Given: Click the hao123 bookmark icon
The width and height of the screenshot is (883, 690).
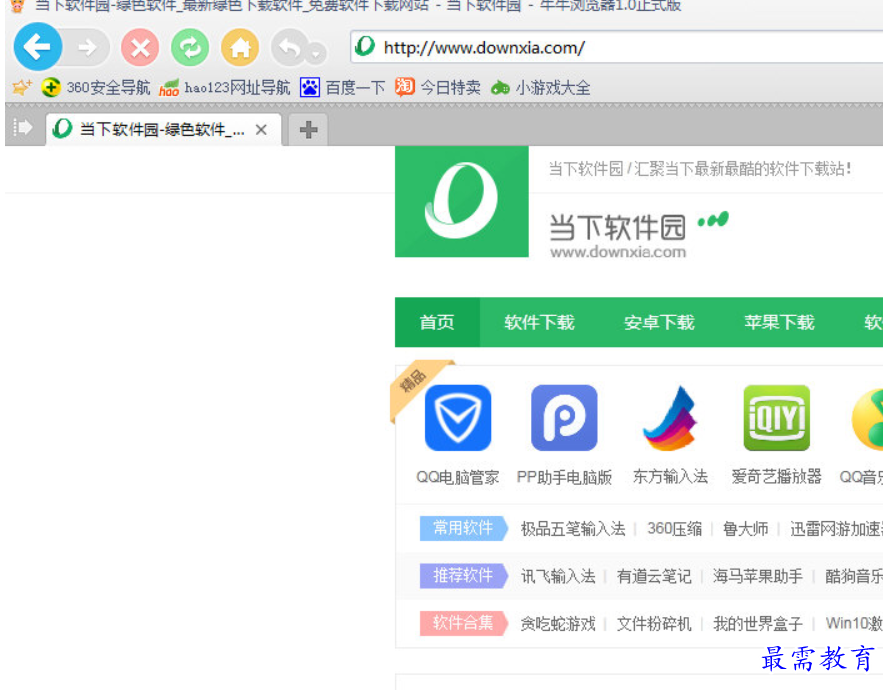Looking at the screenshot, I should (x=168, y=88).
